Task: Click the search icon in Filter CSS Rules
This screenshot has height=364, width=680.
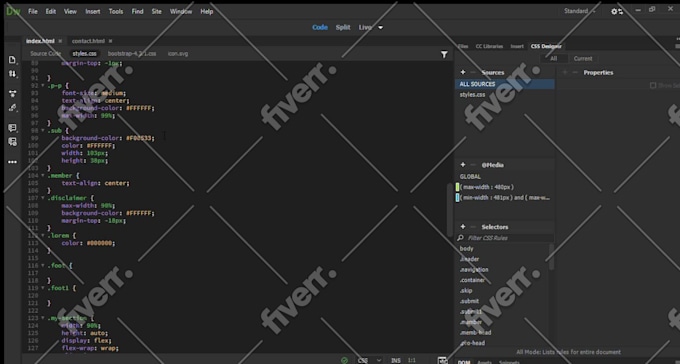Action: point(461,238)
